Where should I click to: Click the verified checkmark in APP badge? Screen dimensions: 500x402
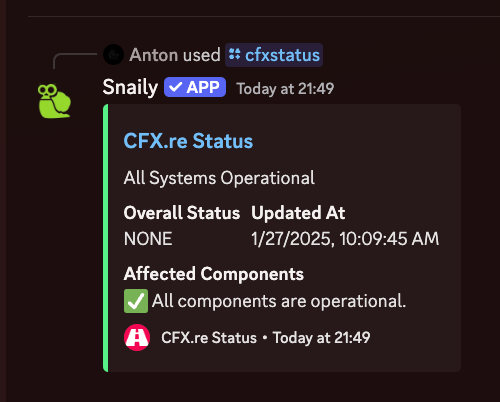[x=175, y=87]
